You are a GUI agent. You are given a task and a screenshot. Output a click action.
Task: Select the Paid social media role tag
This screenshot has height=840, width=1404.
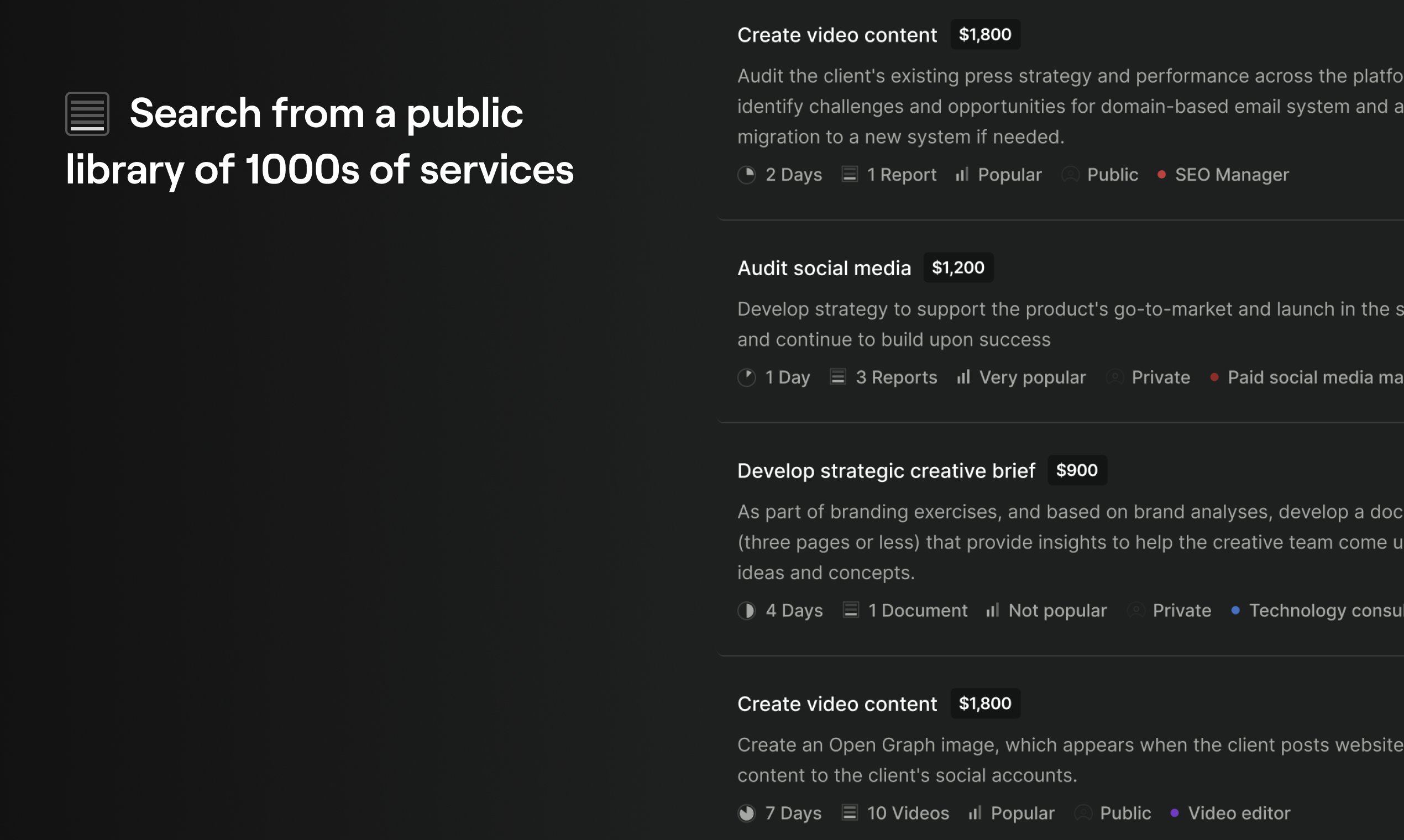coord(1314,377)
